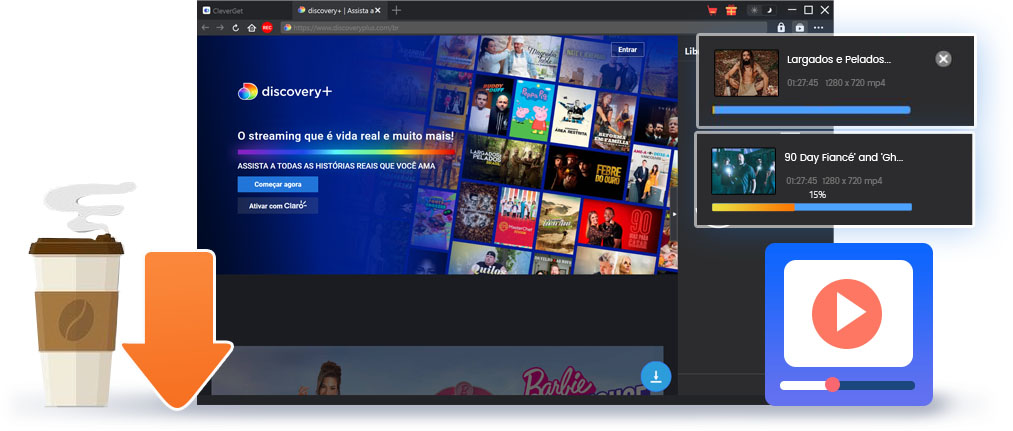The width and height of the screenshot is (1013, 431).
Task: Open the shopping cart icon
Action: point(712,10)
